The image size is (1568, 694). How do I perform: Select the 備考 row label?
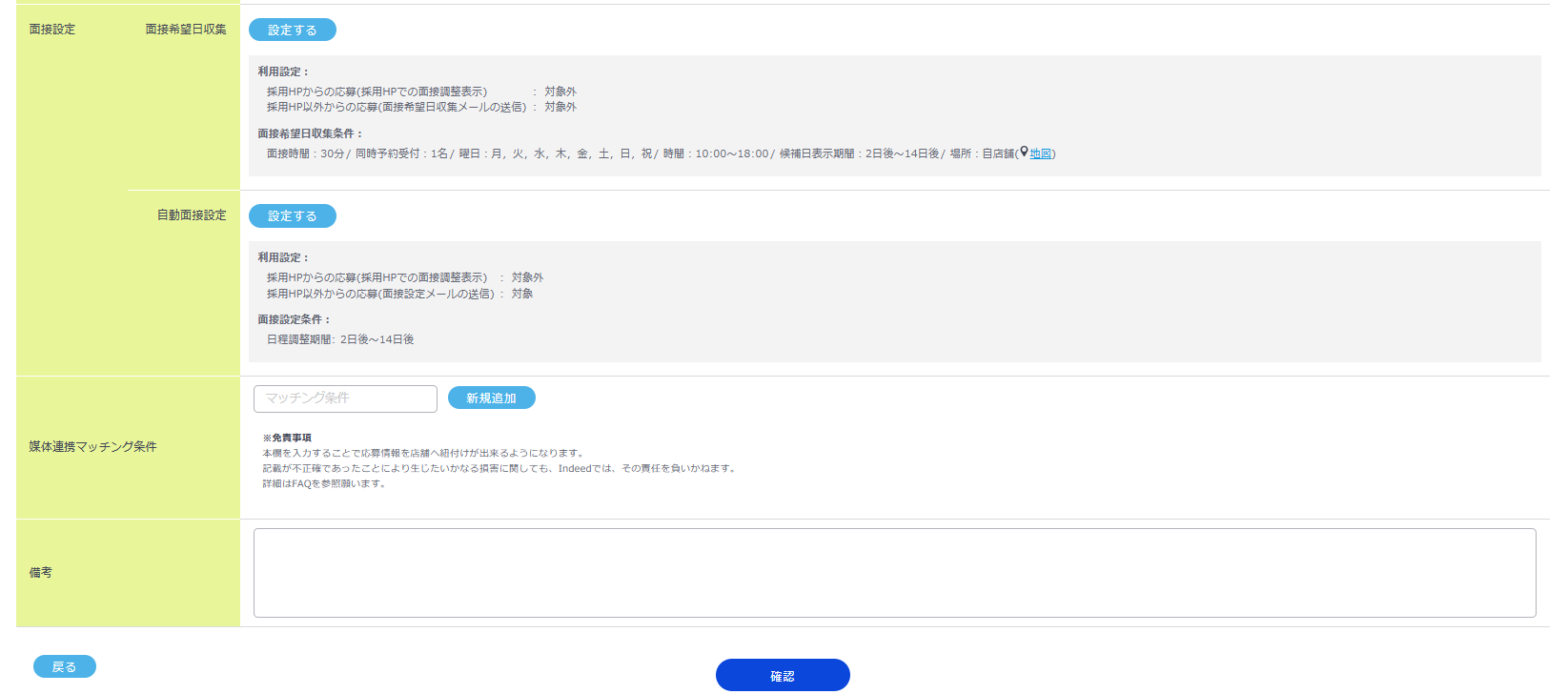point(40,572)
